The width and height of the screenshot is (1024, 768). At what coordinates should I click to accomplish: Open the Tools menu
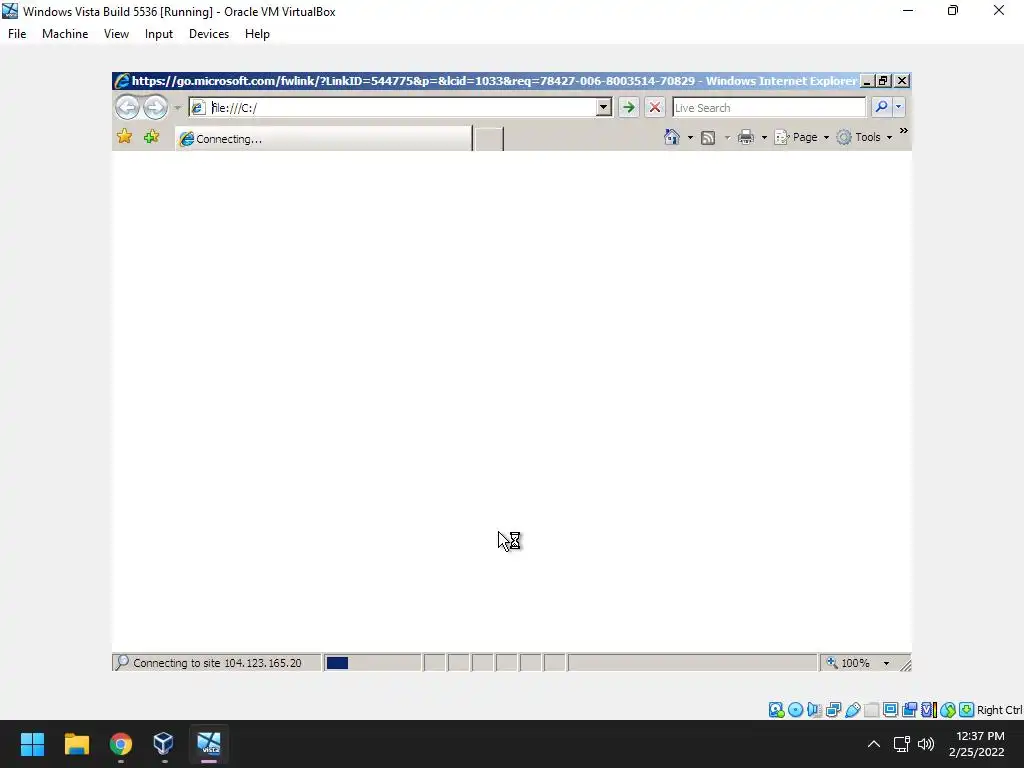click(x=865, y=137)
